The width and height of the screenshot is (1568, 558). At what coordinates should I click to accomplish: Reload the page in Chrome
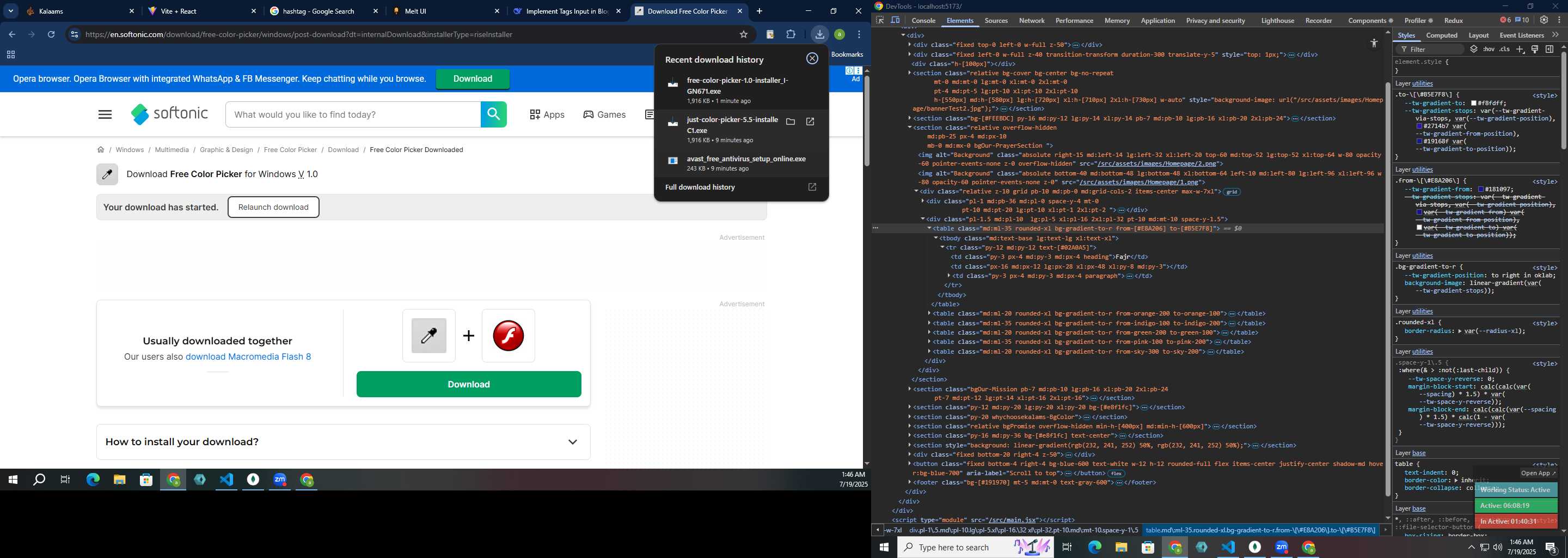pyautogui.click(x=51, y=35)
